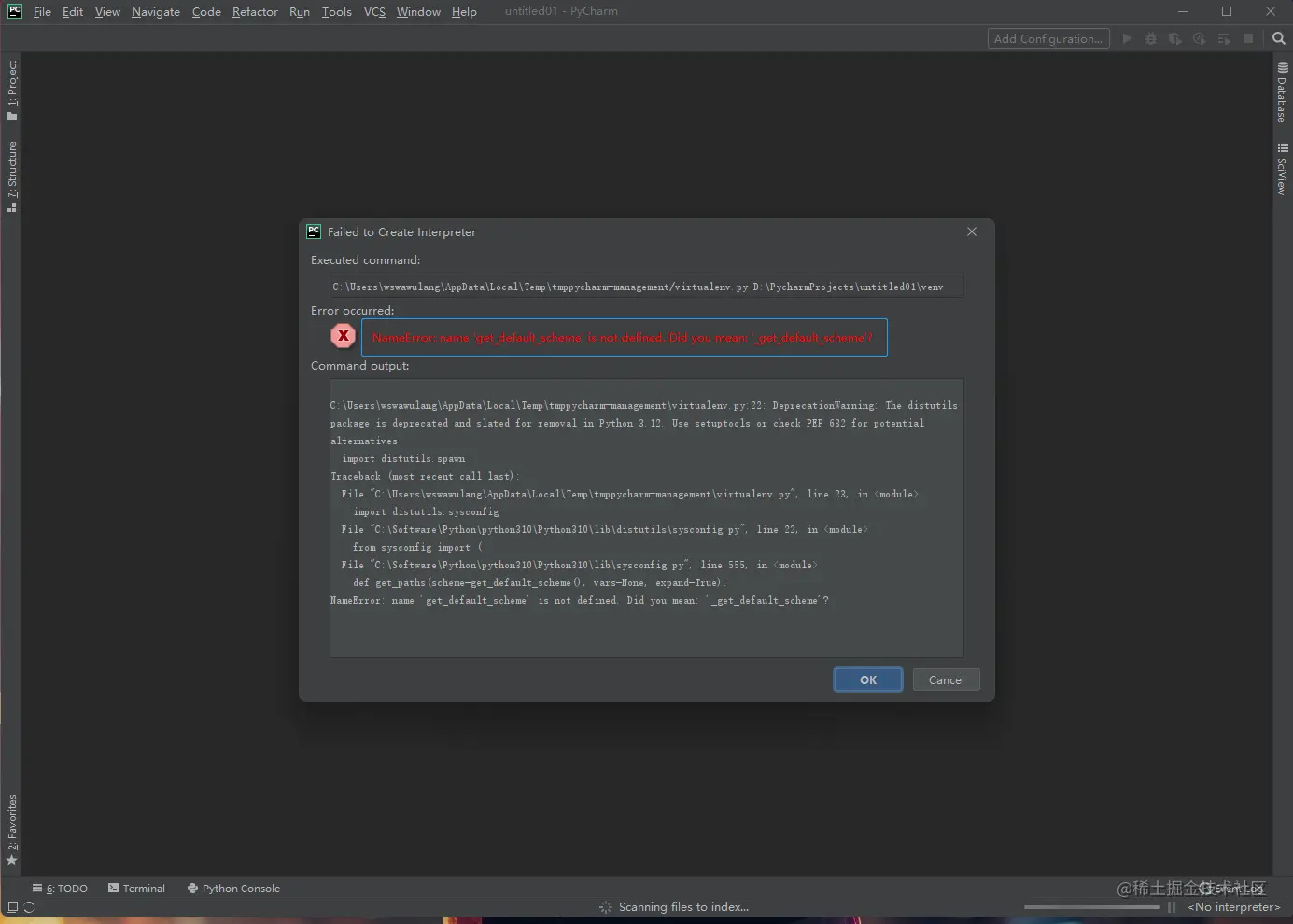Image resolution: width=1293 pixels, height=924 pixels.
Task: Click the Stop square icon
Action: pyautogui.click(x=1248, y=38)
